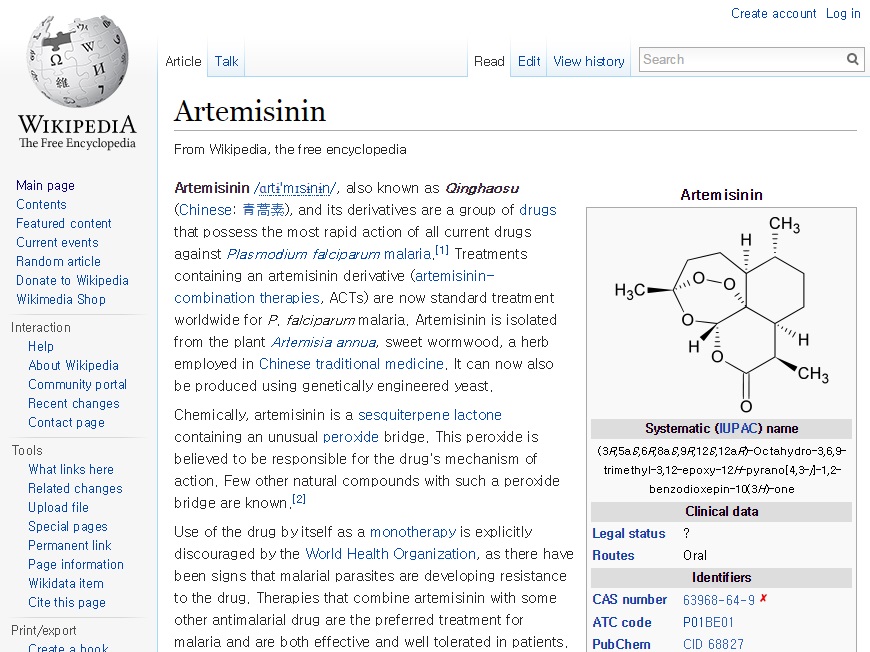Viewport: 870px width, 652px height.
Task: Open Page information link
Action: pyautogui.click(x=76, y=564)
